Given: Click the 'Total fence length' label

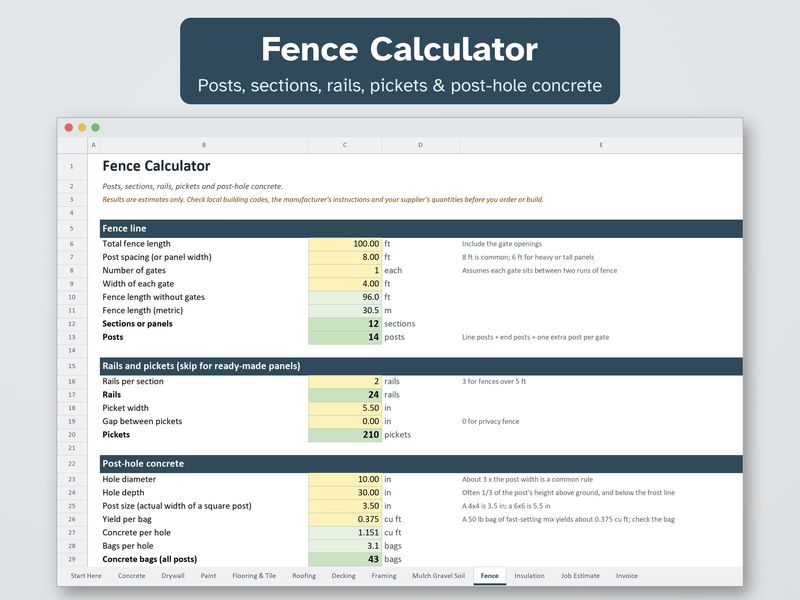Looking at the screenshot, I should [x=136, y=244].
